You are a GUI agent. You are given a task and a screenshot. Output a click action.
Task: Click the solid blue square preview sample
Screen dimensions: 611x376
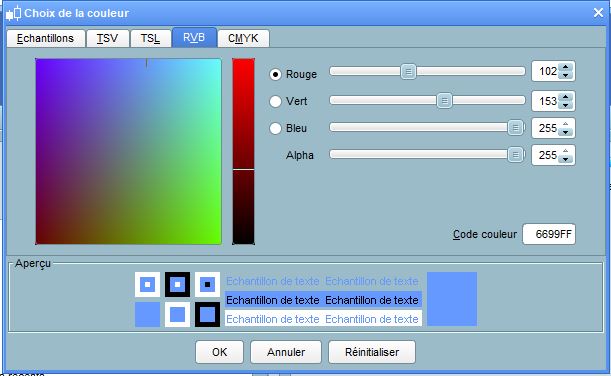(x=147, y=314)
